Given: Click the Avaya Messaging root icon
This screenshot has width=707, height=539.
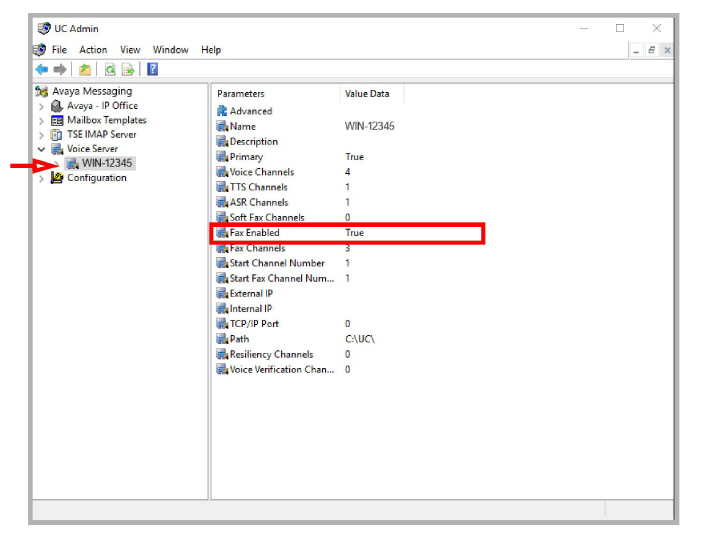Looking at the screenshot, I should tap(41, 91).
